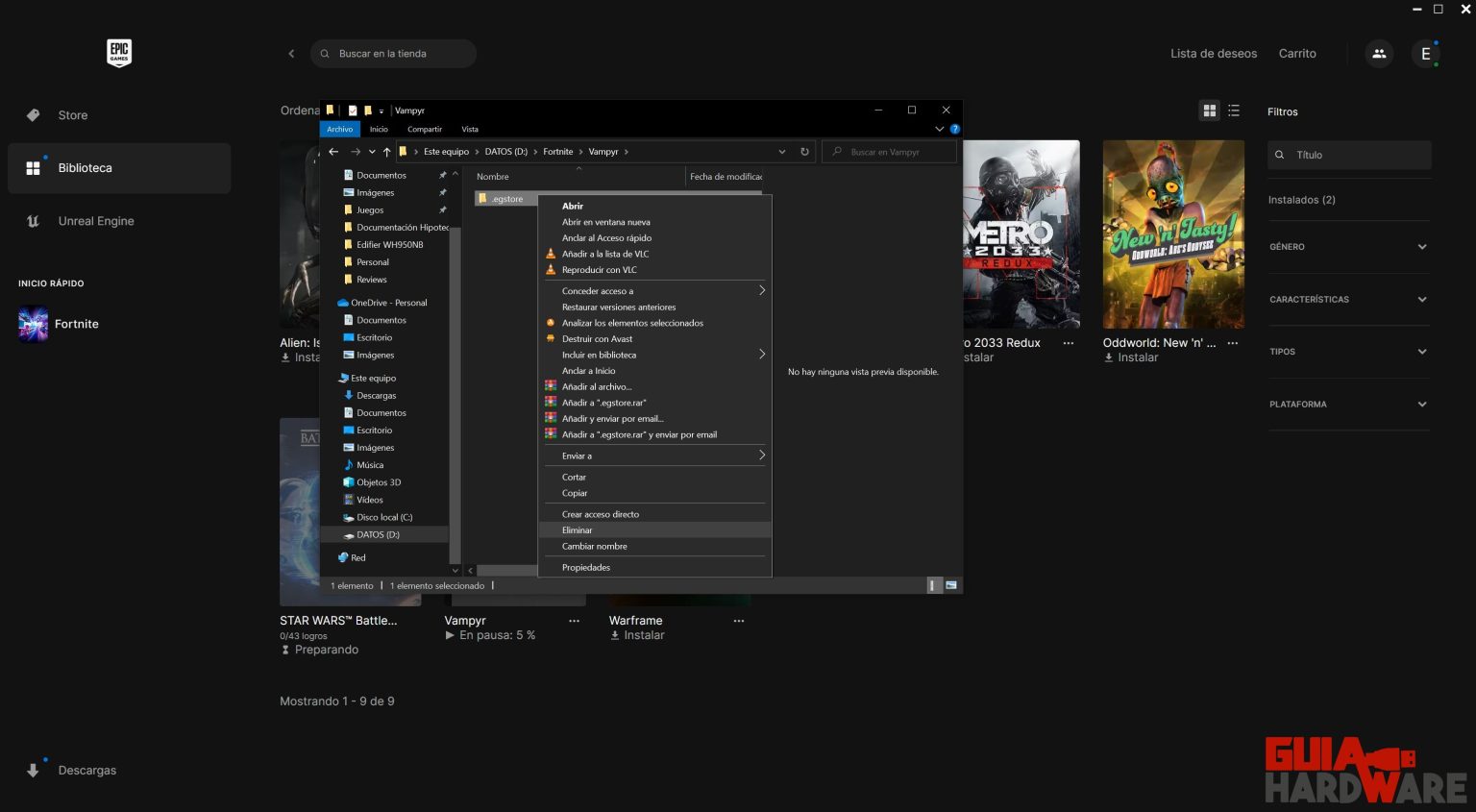Select the Unreal Engine sidebar icon
Viewport: 1476px width, 812px height.
[33, 221]
